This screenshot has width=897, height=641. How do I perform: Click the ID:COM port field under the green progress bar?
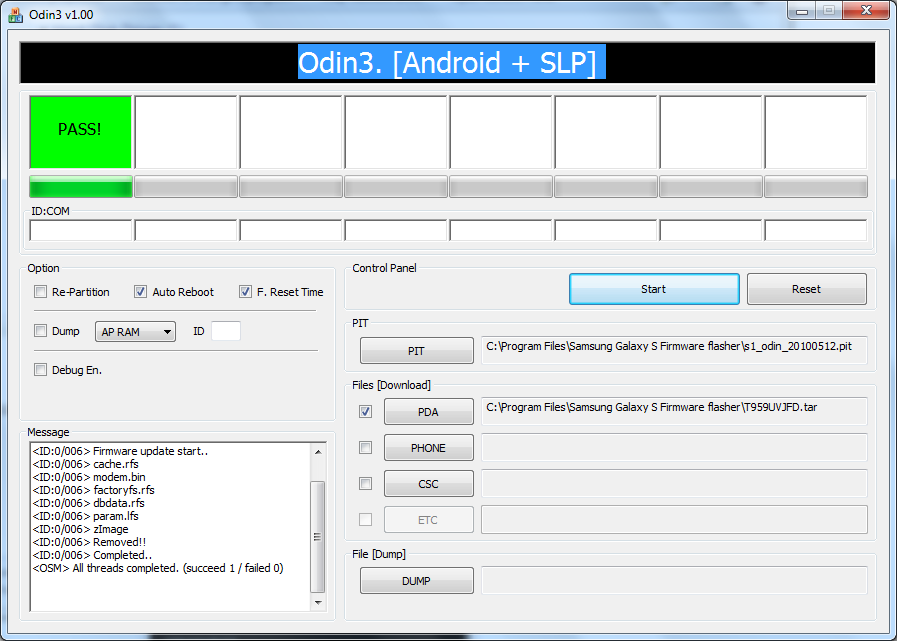[x=81, y=231]
